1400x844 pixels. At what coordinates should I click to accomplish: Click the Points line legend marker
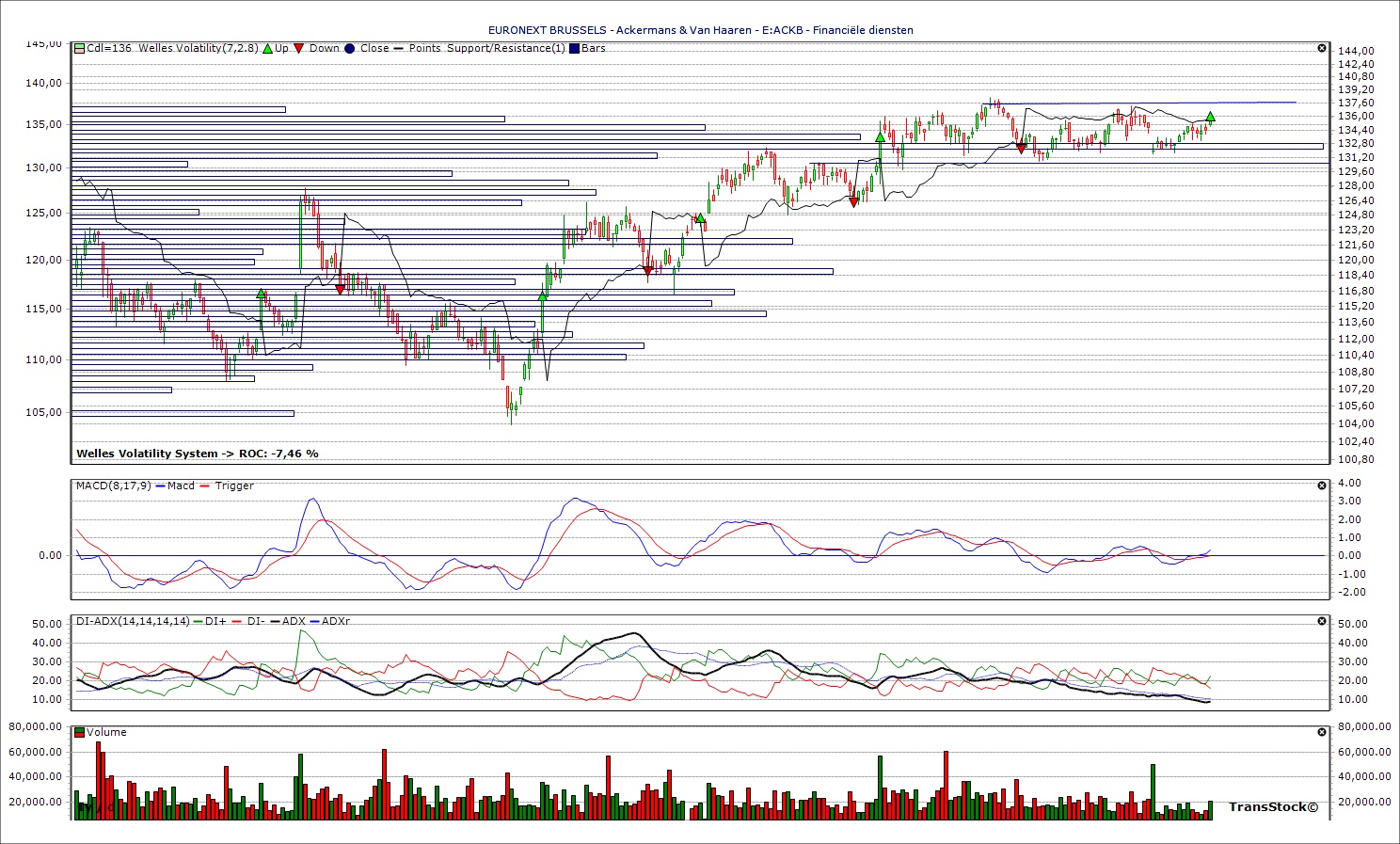point(400,48)
